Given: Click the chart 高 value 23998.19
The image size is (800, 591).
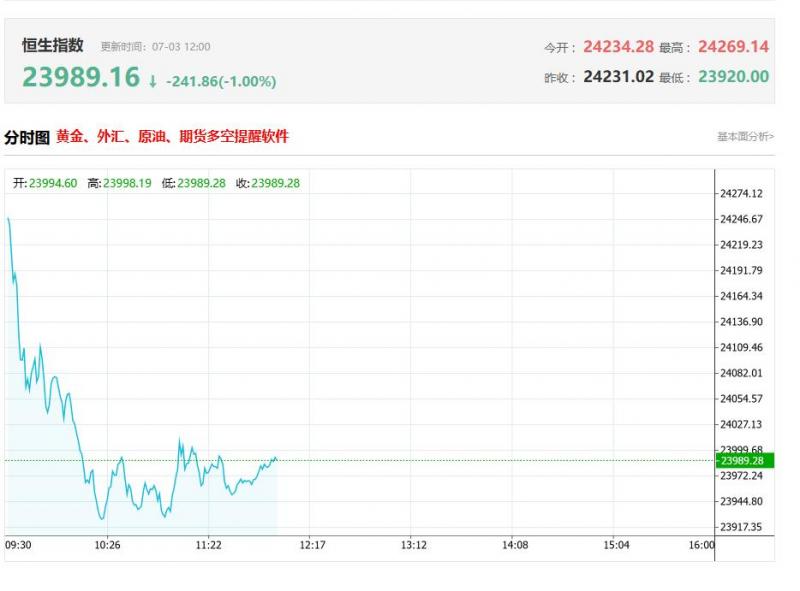Looking at the screenshot, I should point(127,183).
